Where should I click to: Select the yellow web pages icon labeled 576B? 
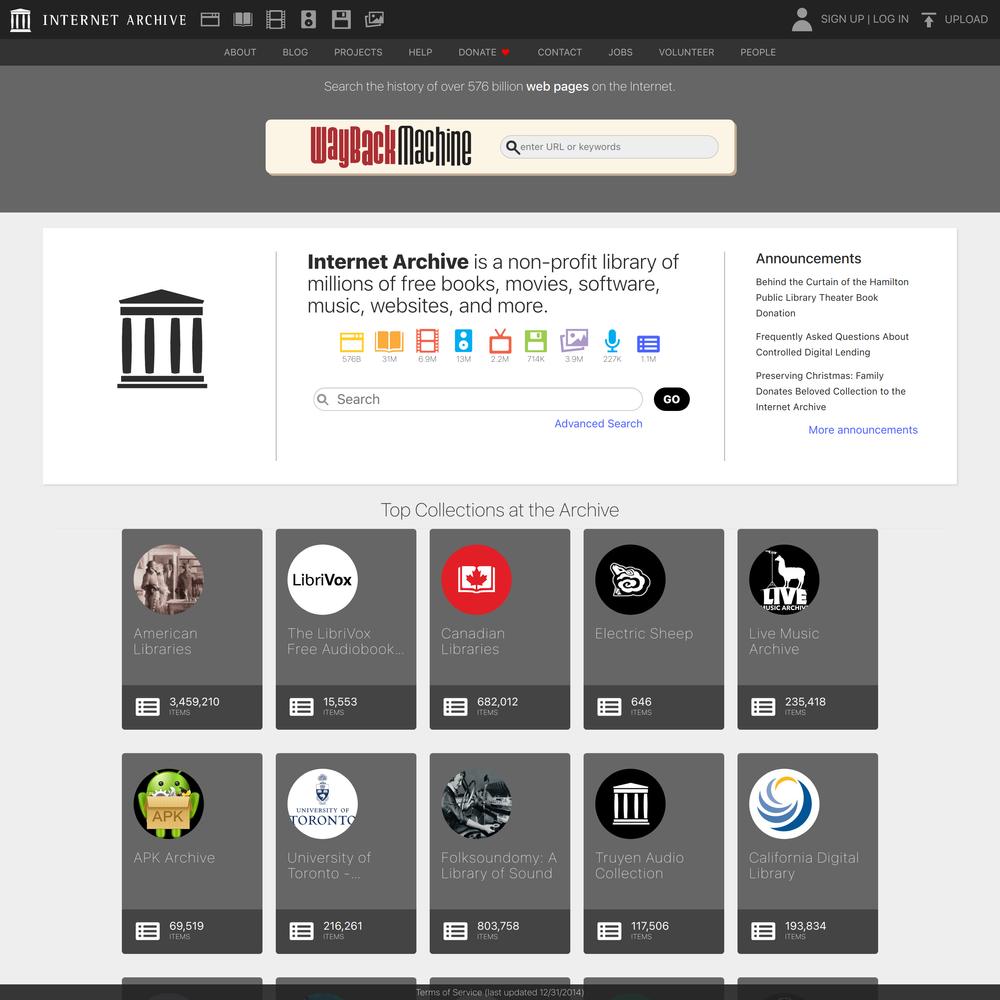click(x=351, y=342)
